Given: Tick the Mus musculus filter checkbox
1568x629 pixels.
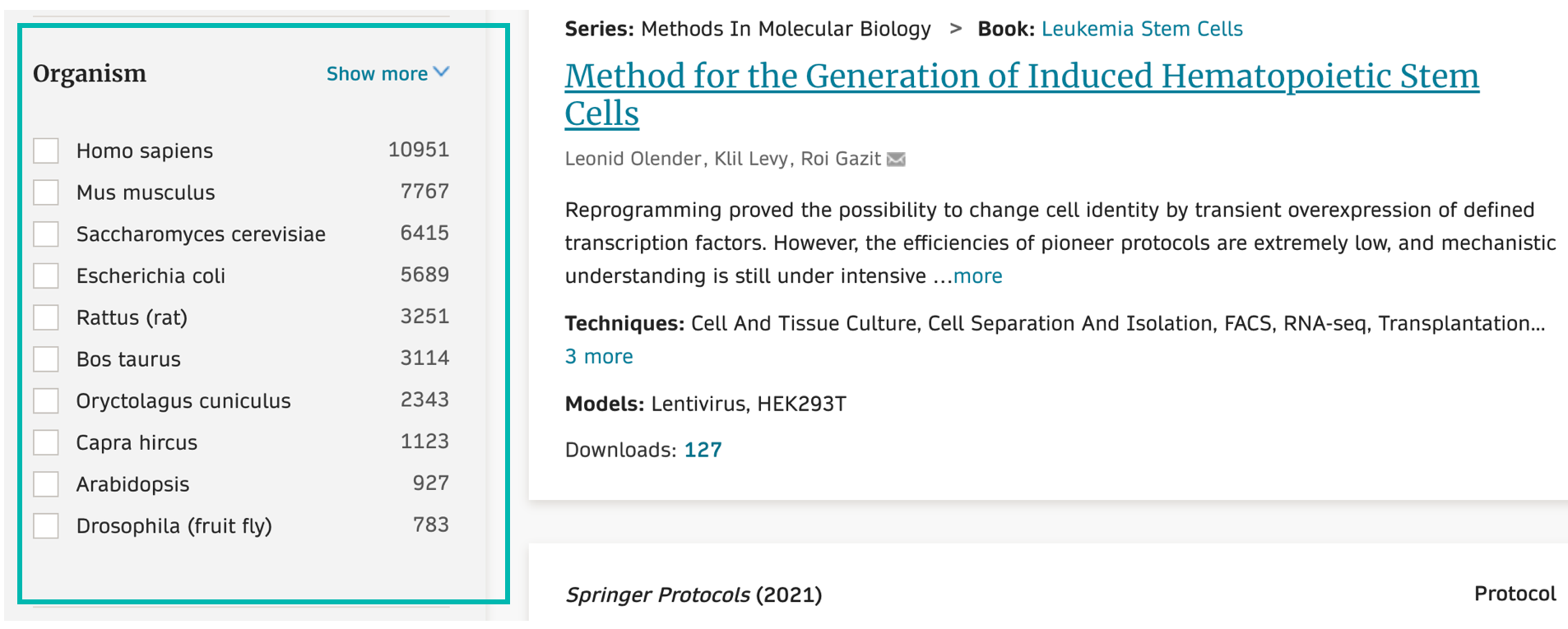Looking at the screenshot, I should coord(46,192).
